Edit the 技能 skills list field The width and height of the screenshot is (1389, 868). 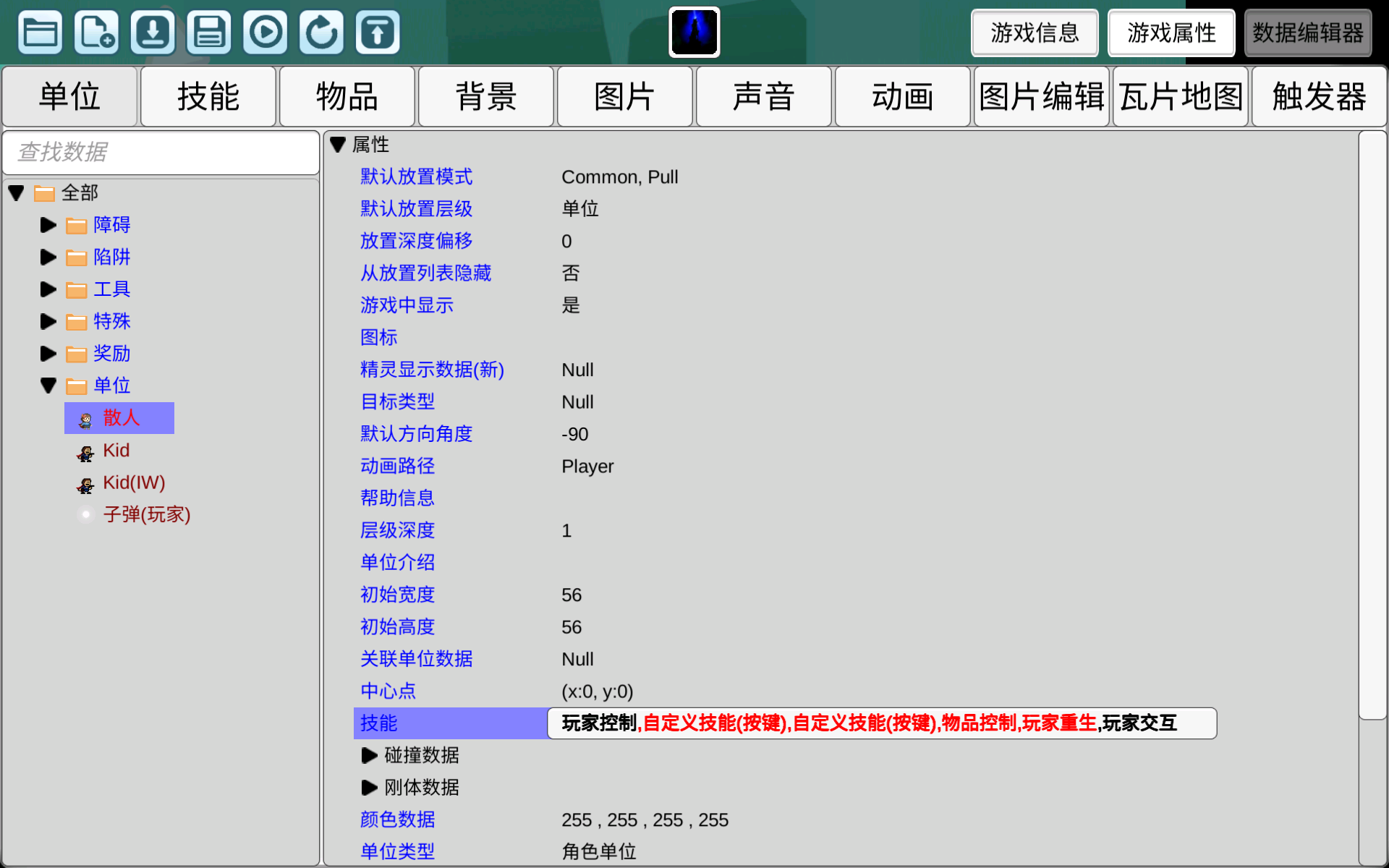pos(882,723)
